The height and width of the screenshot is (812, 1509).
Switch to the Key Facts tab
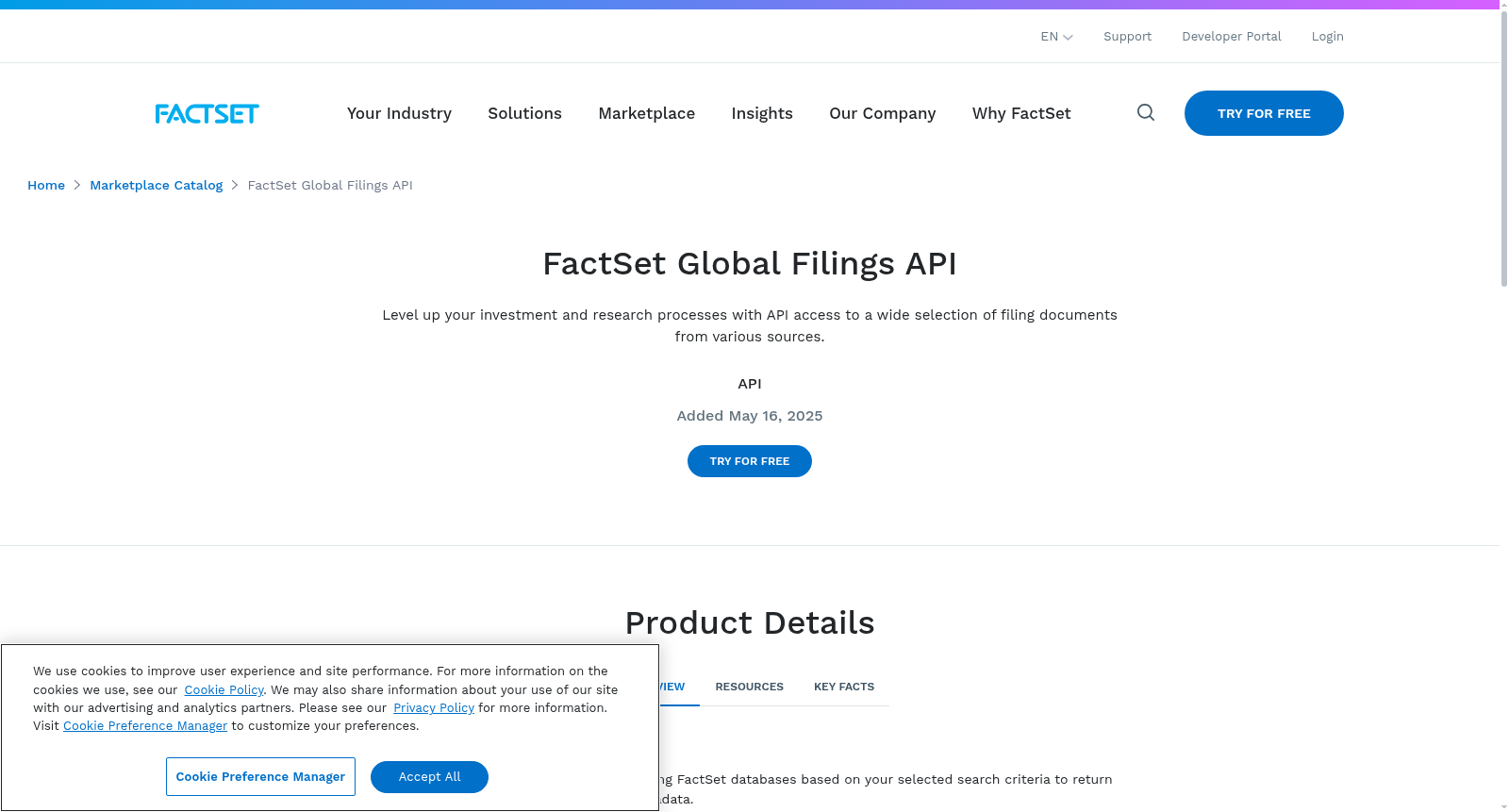click(844, 687)
